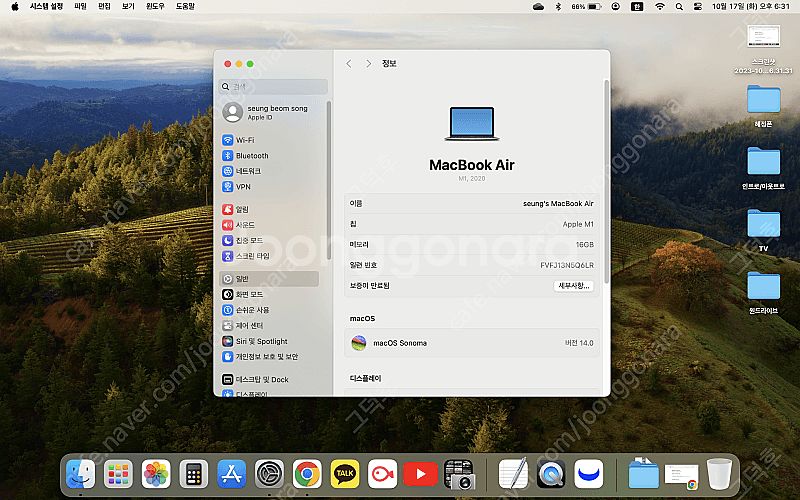Open the Apple menu
This screenshot has height=500, width=800.
[x=14, y=7]
